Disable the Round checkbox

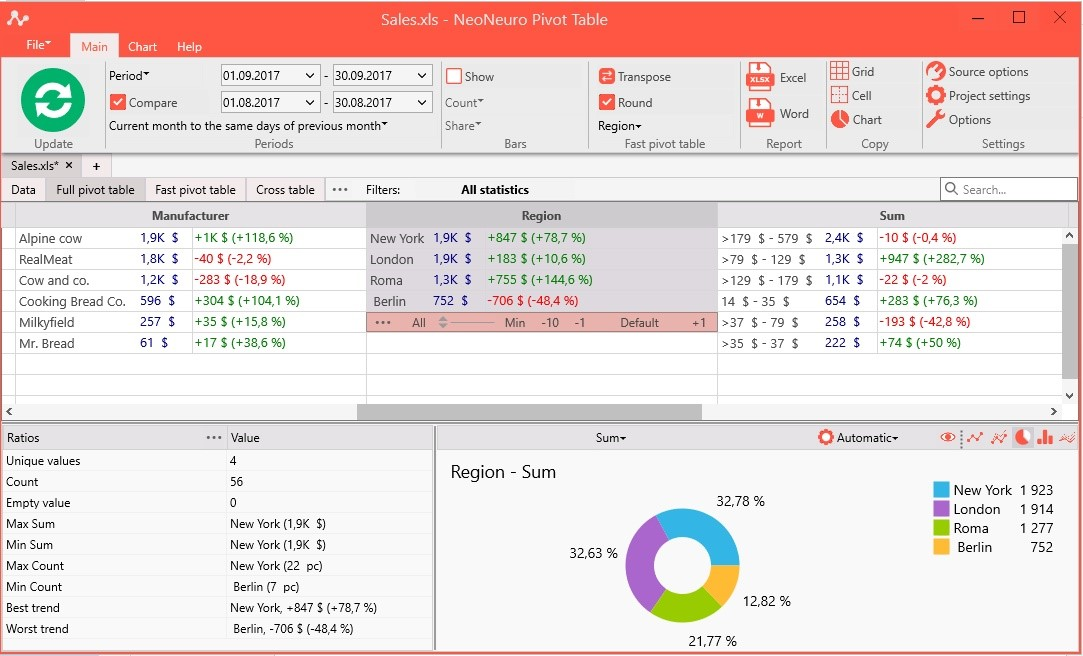(606, 102)
